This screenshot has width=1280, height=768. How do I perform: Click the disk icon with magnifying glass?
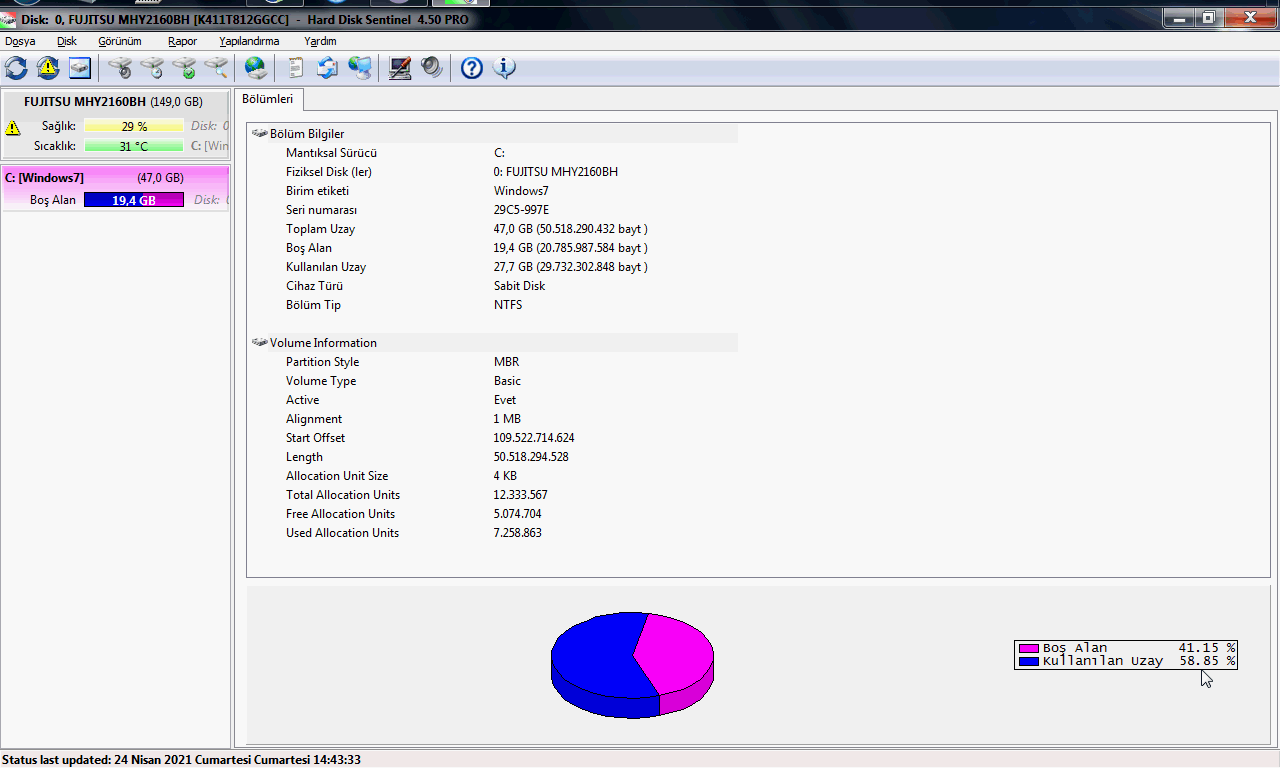click(x=216, y=68)
